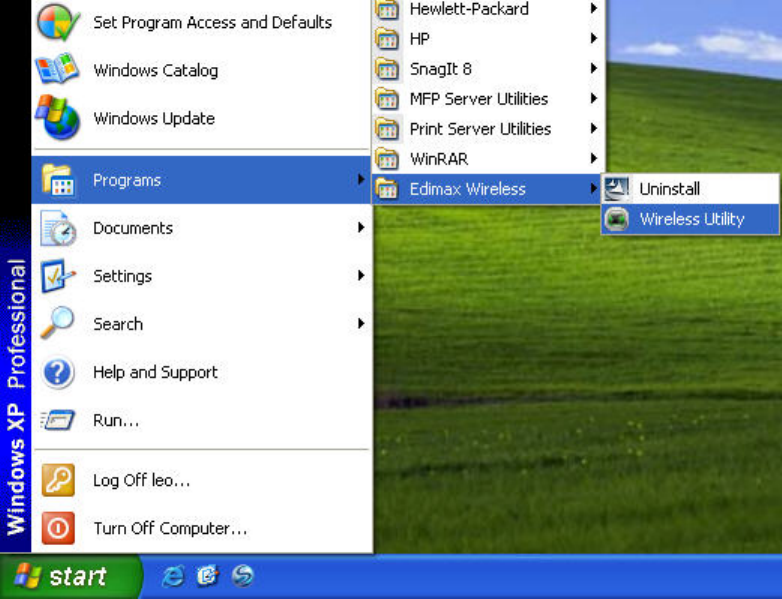Open Windows Catalog menu entry

pos(201,70)
